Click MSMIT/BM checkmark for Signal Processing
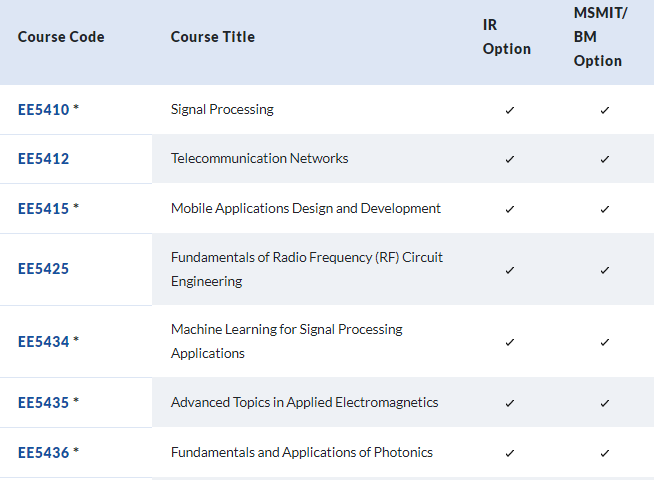Image resolution: width=656 pixels, height=480 pixels. (605, 110)
